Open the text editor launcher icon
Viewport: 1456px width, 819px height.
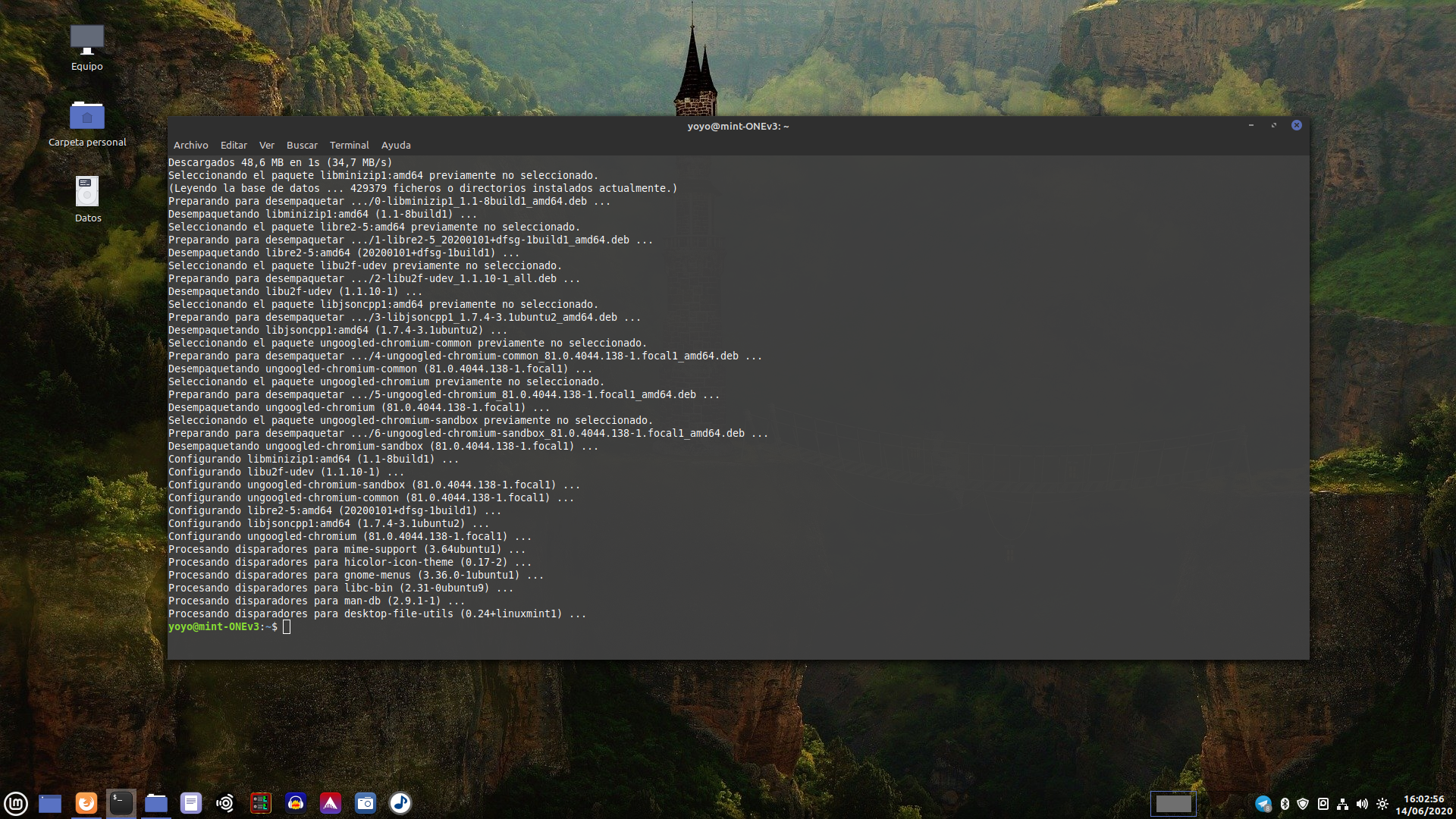click(191, 803)
